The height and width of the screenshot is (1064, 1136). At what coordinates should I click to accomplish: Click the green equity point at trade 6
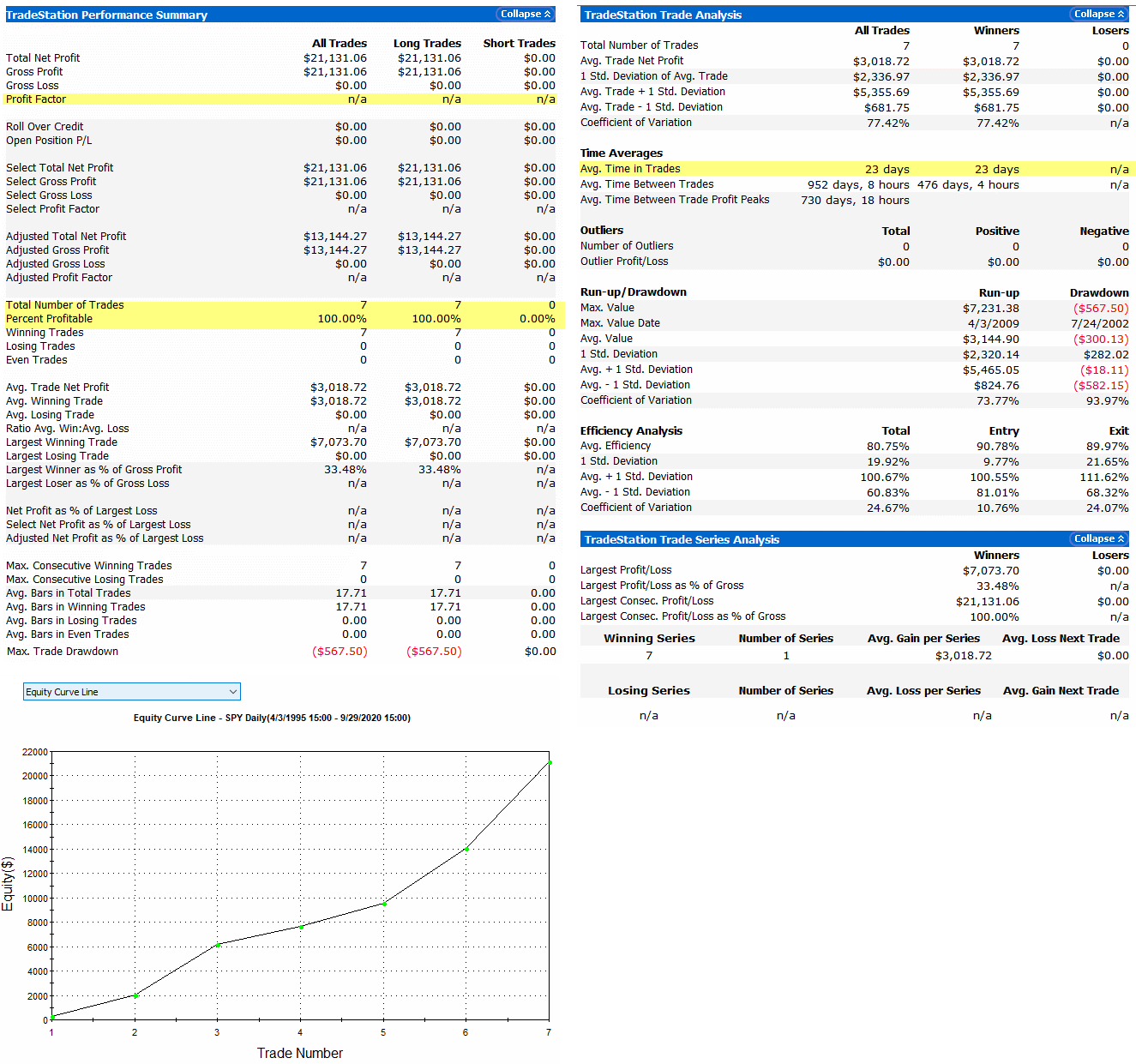[x=466, y=849]
